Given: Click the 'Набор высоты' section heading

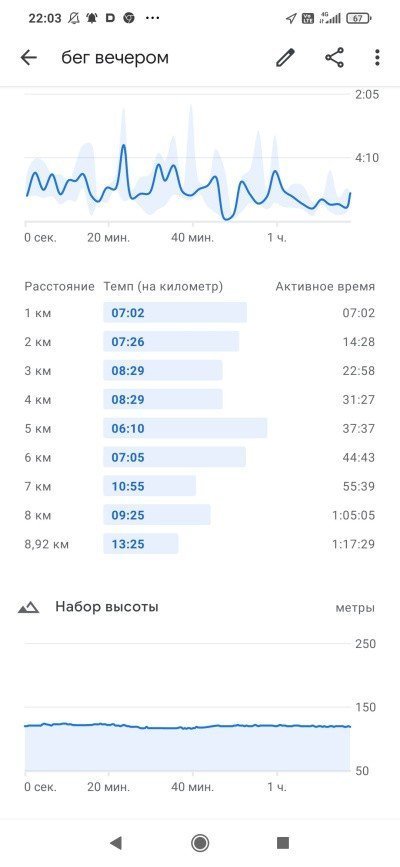Looking at the screenshot, I should 107,607.
